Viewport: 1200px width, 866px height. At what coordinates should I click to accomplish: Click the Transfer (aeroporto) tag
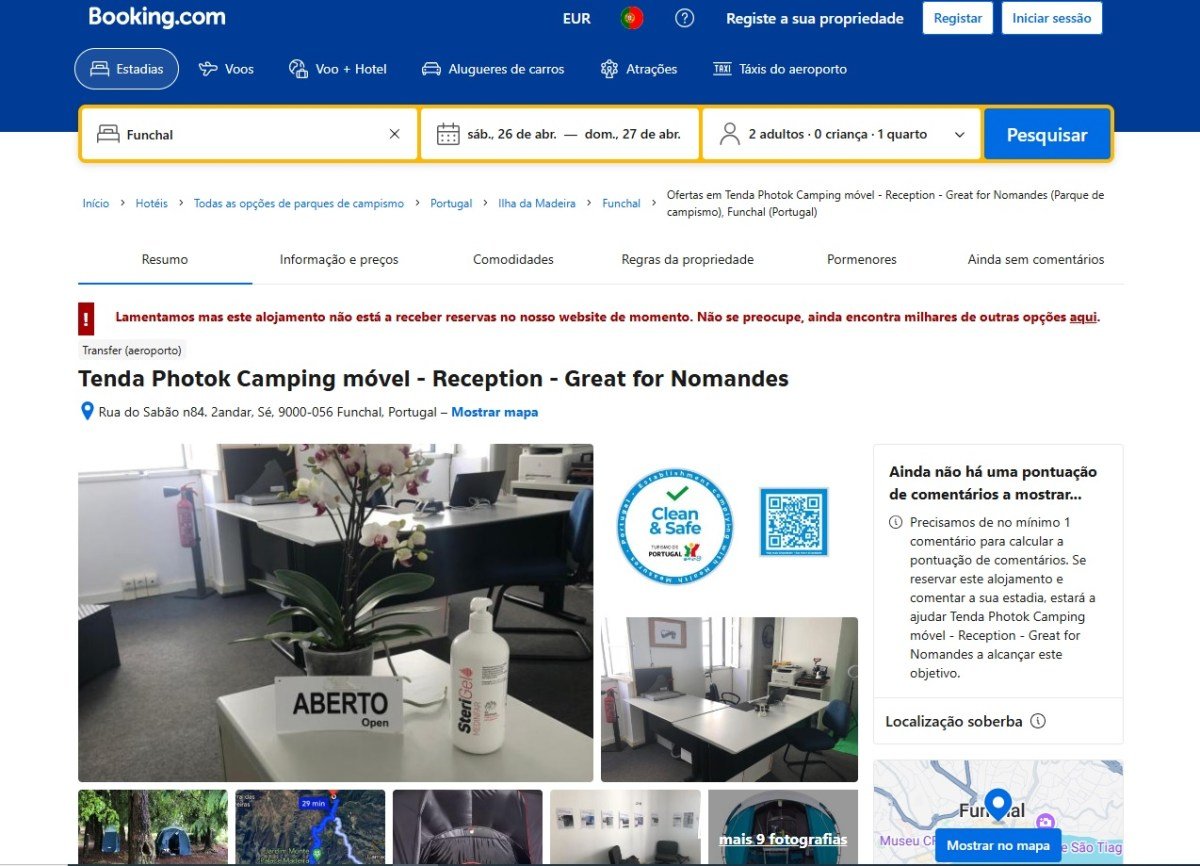pyautogui.click(x=132, y=351)
